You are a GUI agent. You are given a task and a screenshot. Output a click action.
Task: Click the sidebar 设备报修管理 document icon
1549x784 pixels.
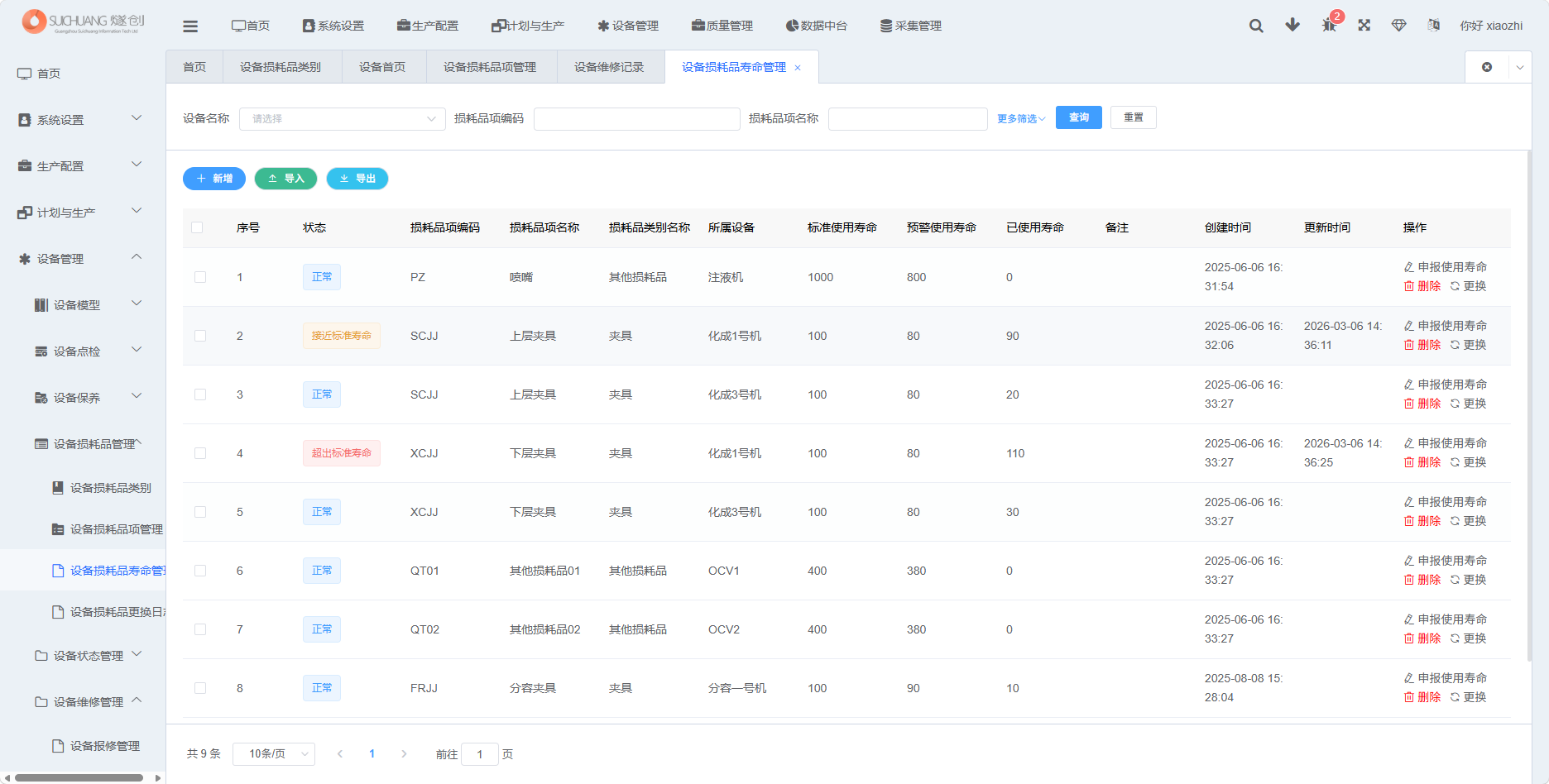[x=58, y=746]
